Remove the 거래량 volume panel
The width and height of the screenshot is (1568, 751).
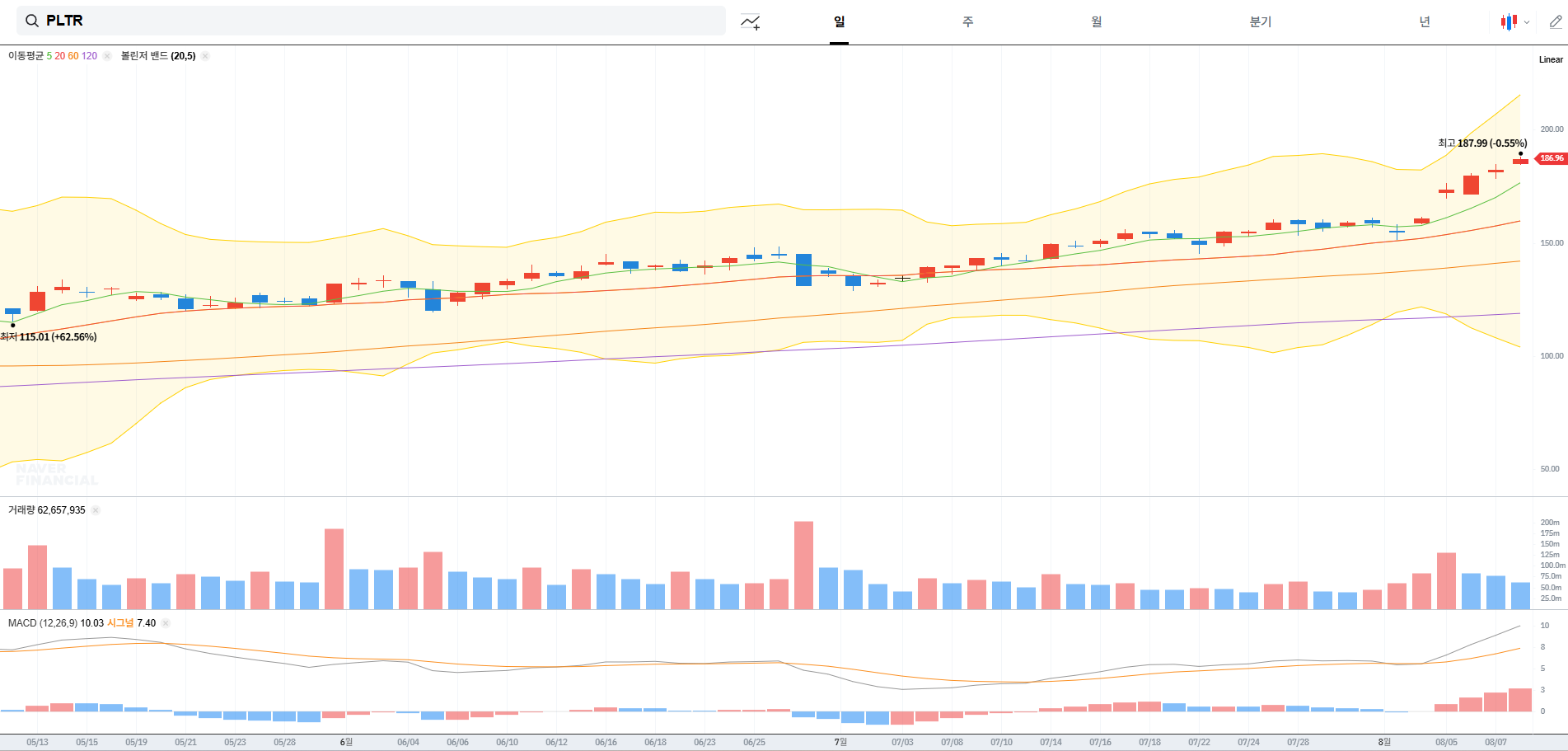pyautogui.click(x=96, y=510)
